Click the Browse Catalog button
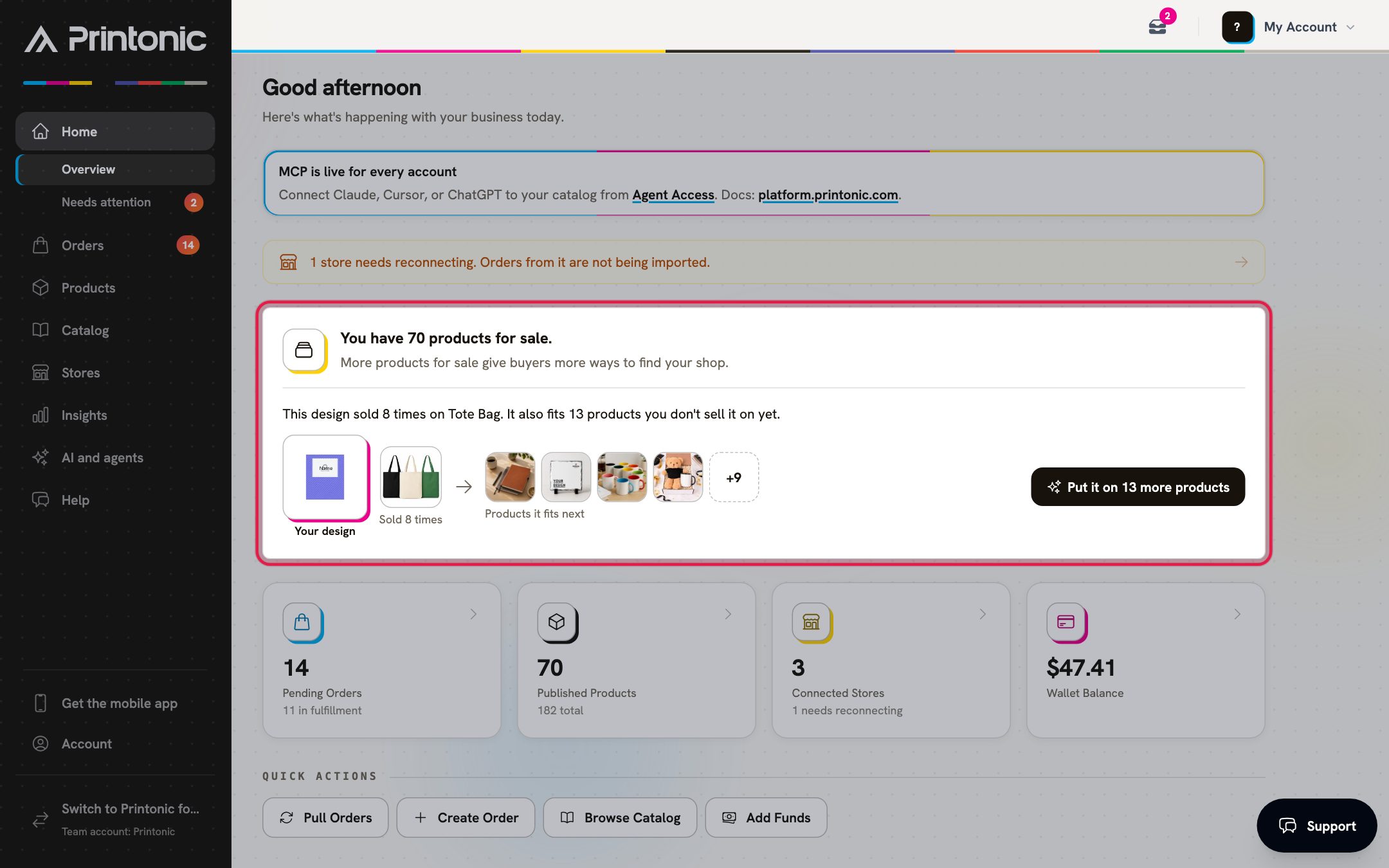 [620, 817]
